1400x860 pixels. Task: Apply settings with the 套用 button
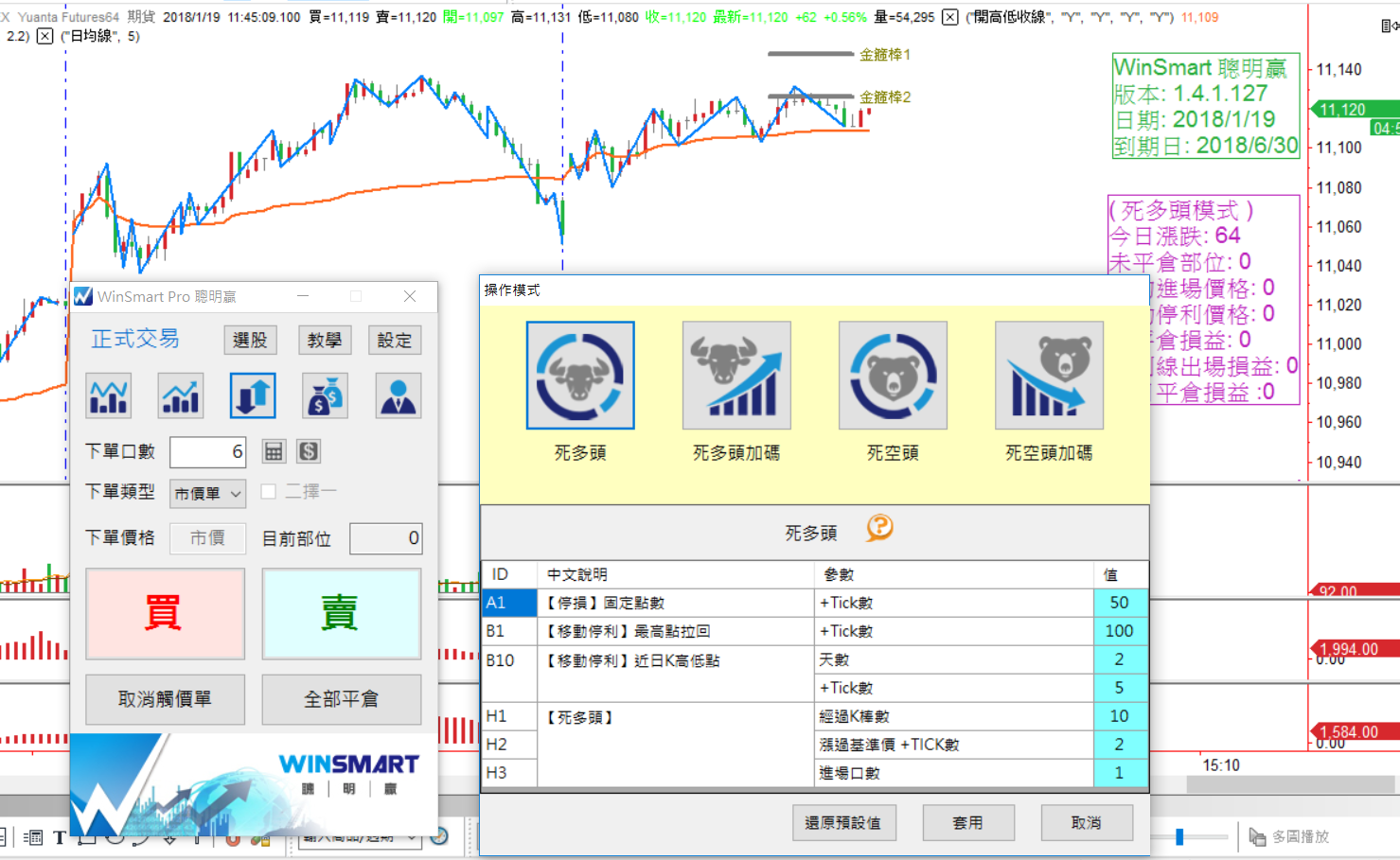968,823
